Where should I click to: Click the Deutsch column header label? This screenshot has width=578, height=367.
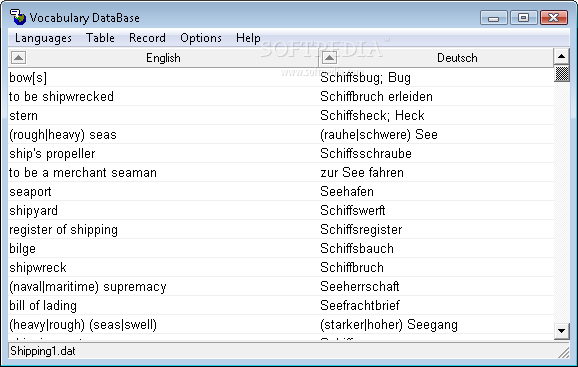457,58
